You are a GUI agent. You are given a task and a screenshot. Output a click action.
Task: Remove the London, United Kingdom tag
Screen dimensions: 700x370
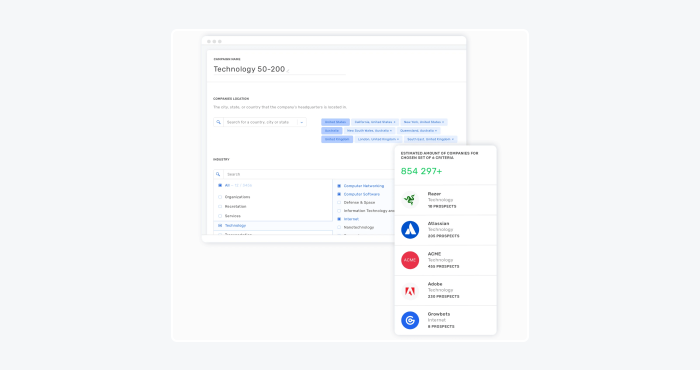(398, 139)
